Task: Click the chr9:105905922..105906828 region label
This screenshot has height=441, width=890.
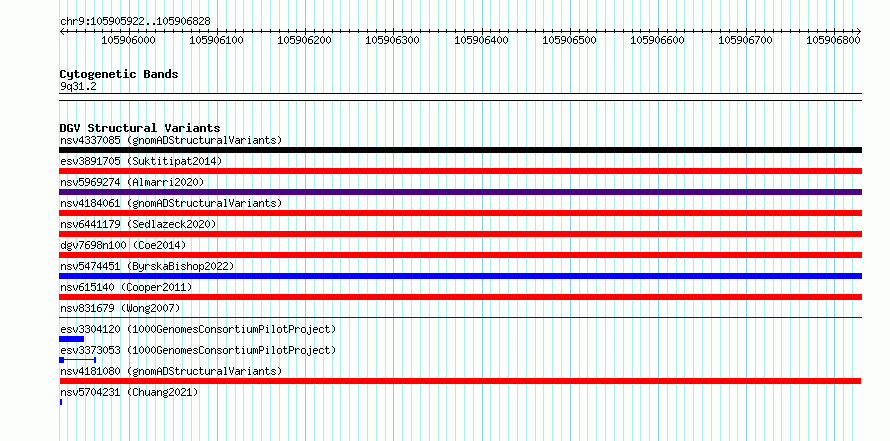Action: point(135,21)
